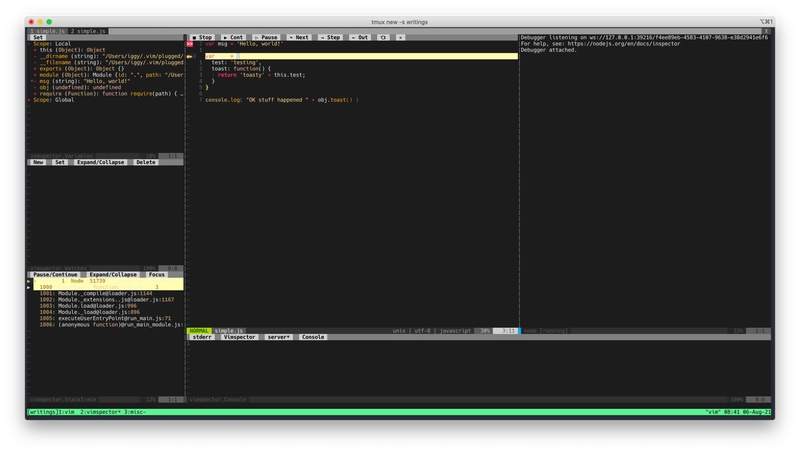The image size is (800, 453).
Task: Continue execution with the Cont button
Action: tap(233, 37)
